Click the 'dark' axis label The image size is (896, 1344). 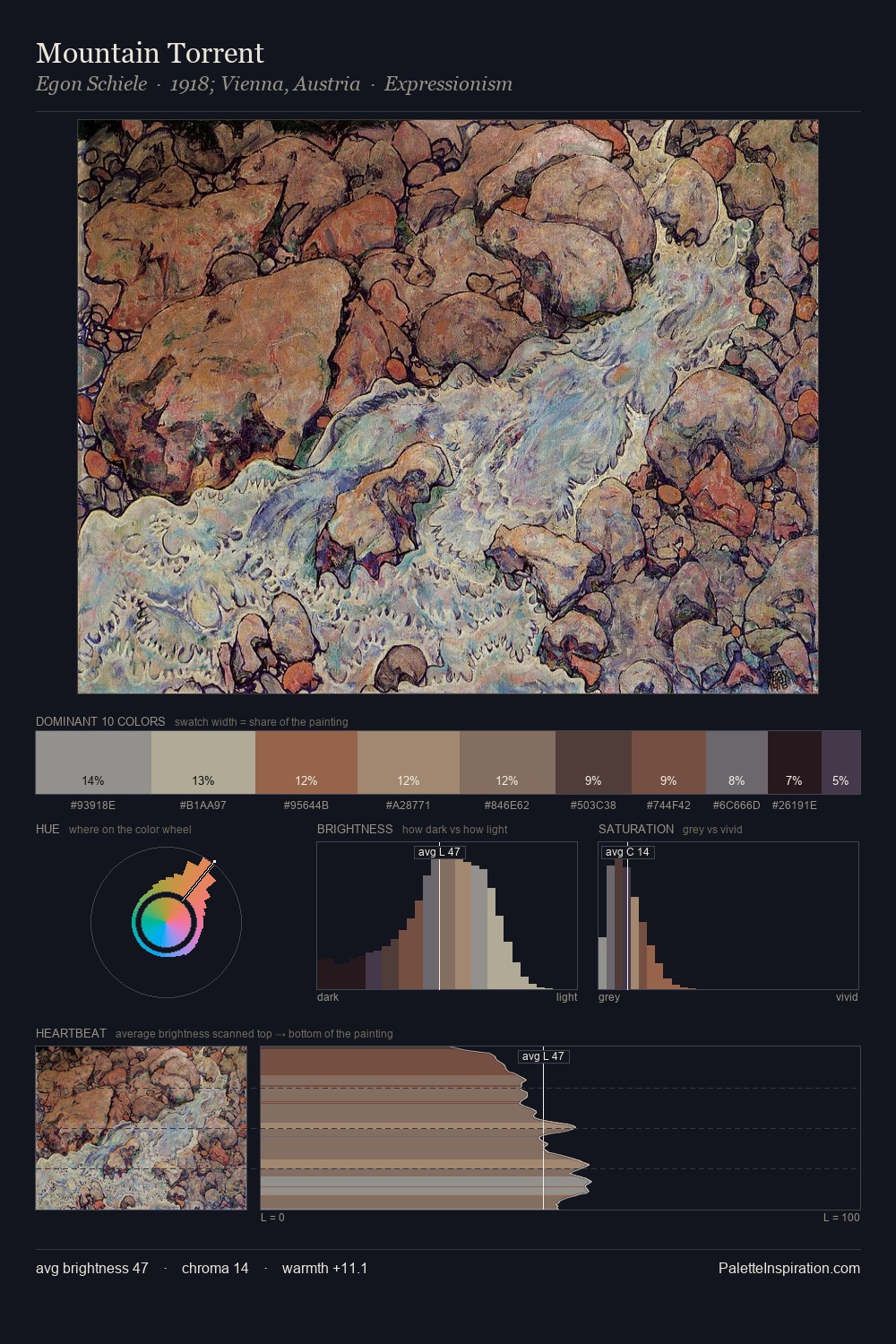pos(328,997)
